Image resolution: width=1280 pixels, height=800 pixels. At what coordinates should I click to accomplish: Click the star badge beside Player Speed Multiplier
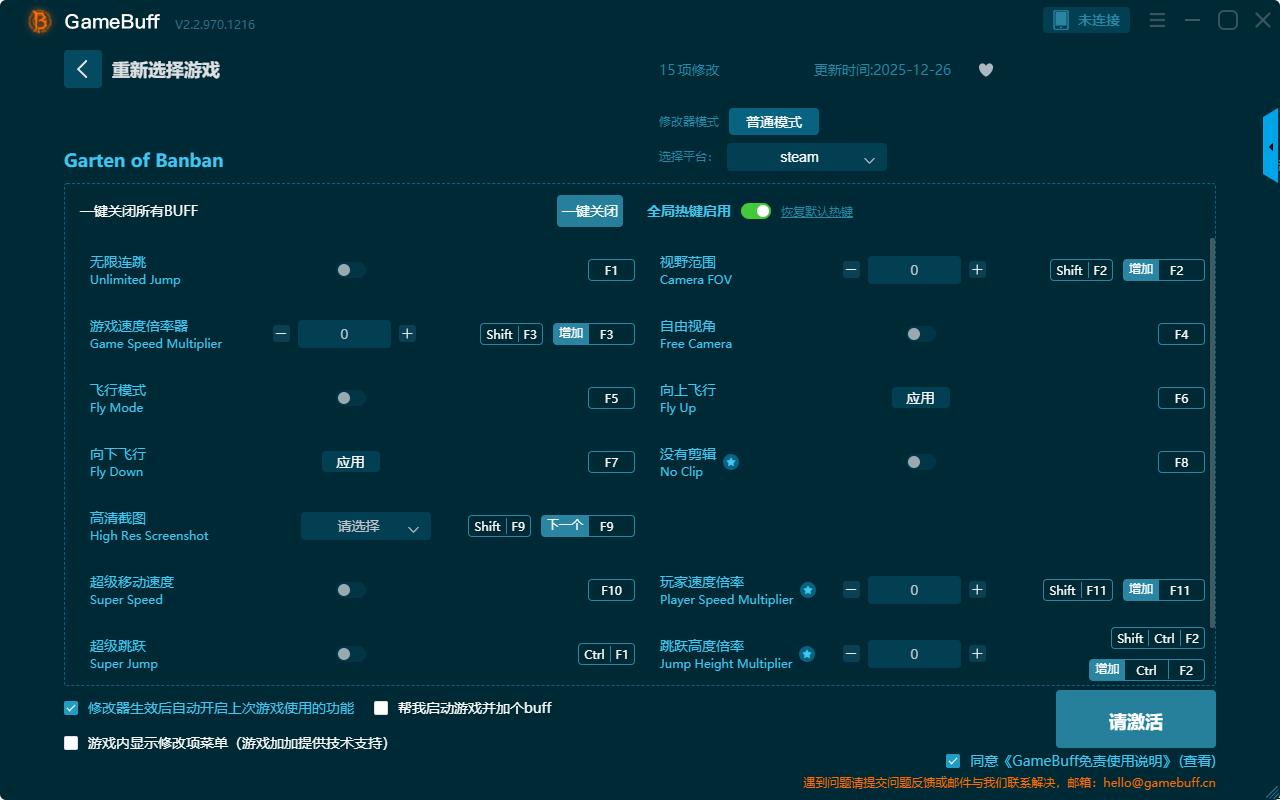[808, 590]
